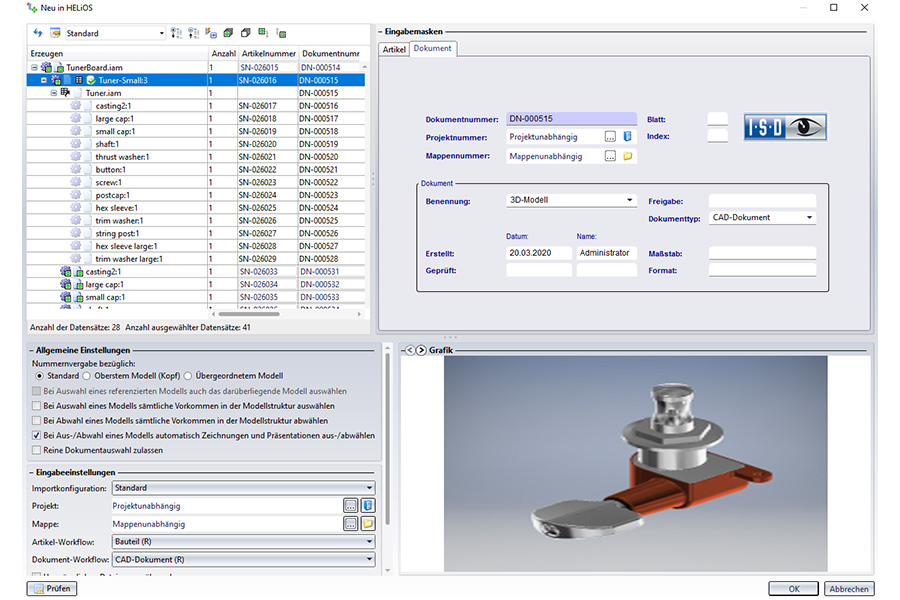Click the previous graphic arrow in Grafik header

pos(410,349)
